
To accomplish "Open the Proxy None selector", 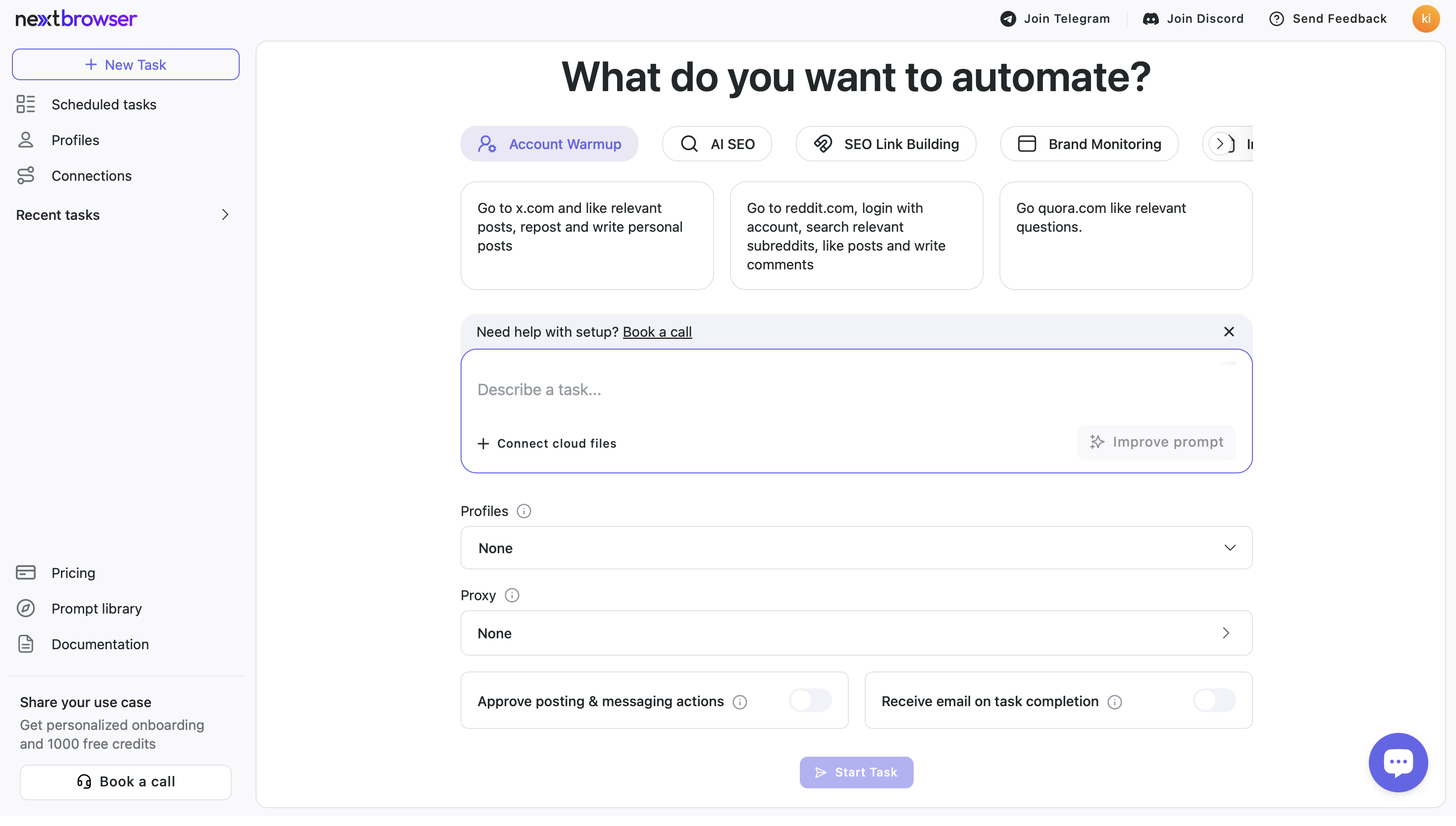I will (856, 633).
